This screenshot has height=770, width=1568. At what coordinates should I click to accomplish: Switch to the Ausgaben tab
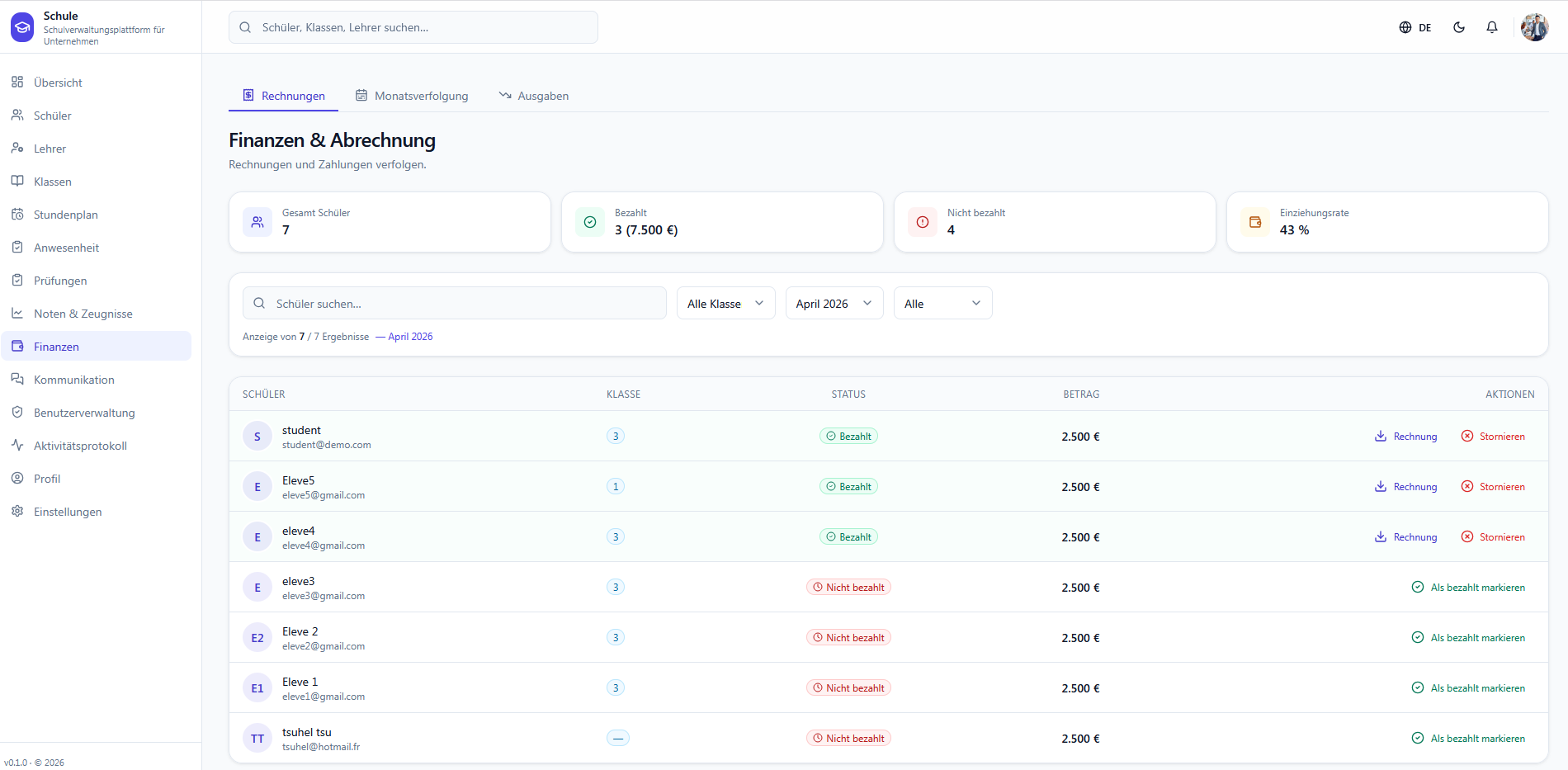534,96
